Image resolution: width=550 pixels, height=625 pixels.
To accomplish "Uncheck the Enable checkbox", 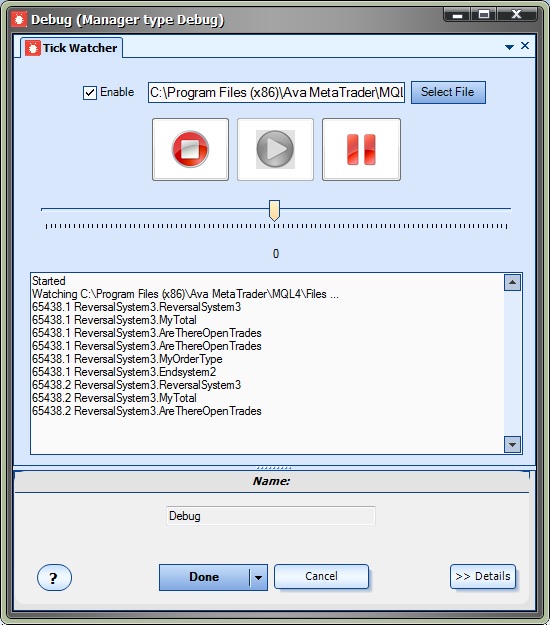I will (90, 93).
